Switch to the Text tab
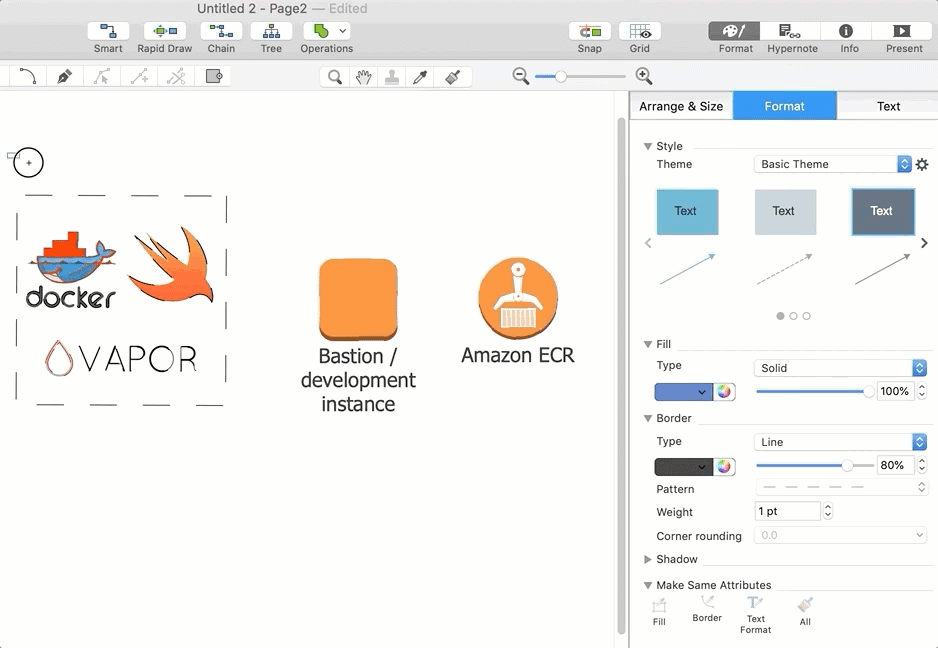This screenshot has height=648, width=938. click(888, 106)
